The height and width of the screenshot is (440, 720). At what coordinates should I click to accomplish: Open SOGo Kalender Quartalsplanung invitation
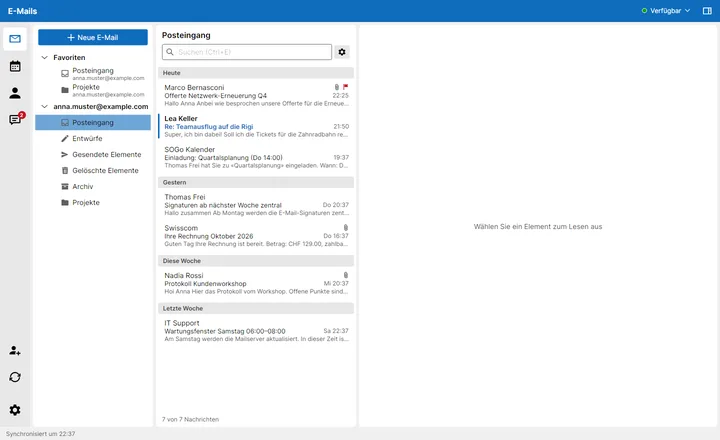pyautogui.click(x=256, y=157)
